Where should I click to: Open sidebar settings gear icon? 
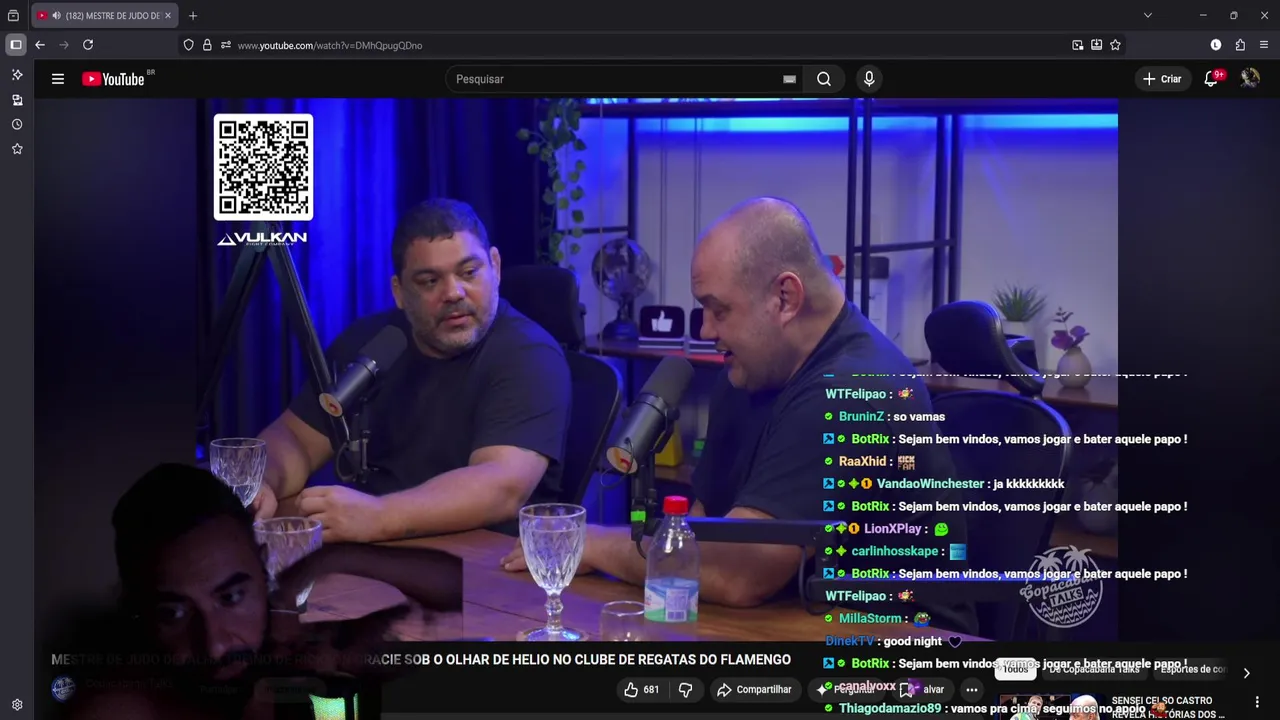pyautogui.click(x=17, y=705)
